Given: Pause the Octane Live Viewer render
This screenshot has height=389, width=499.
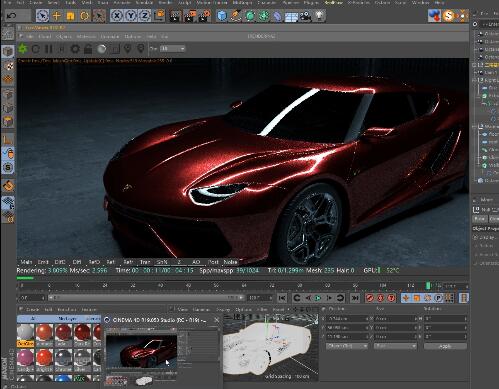Looking at the screenshot, I should (x=49, y=49).
